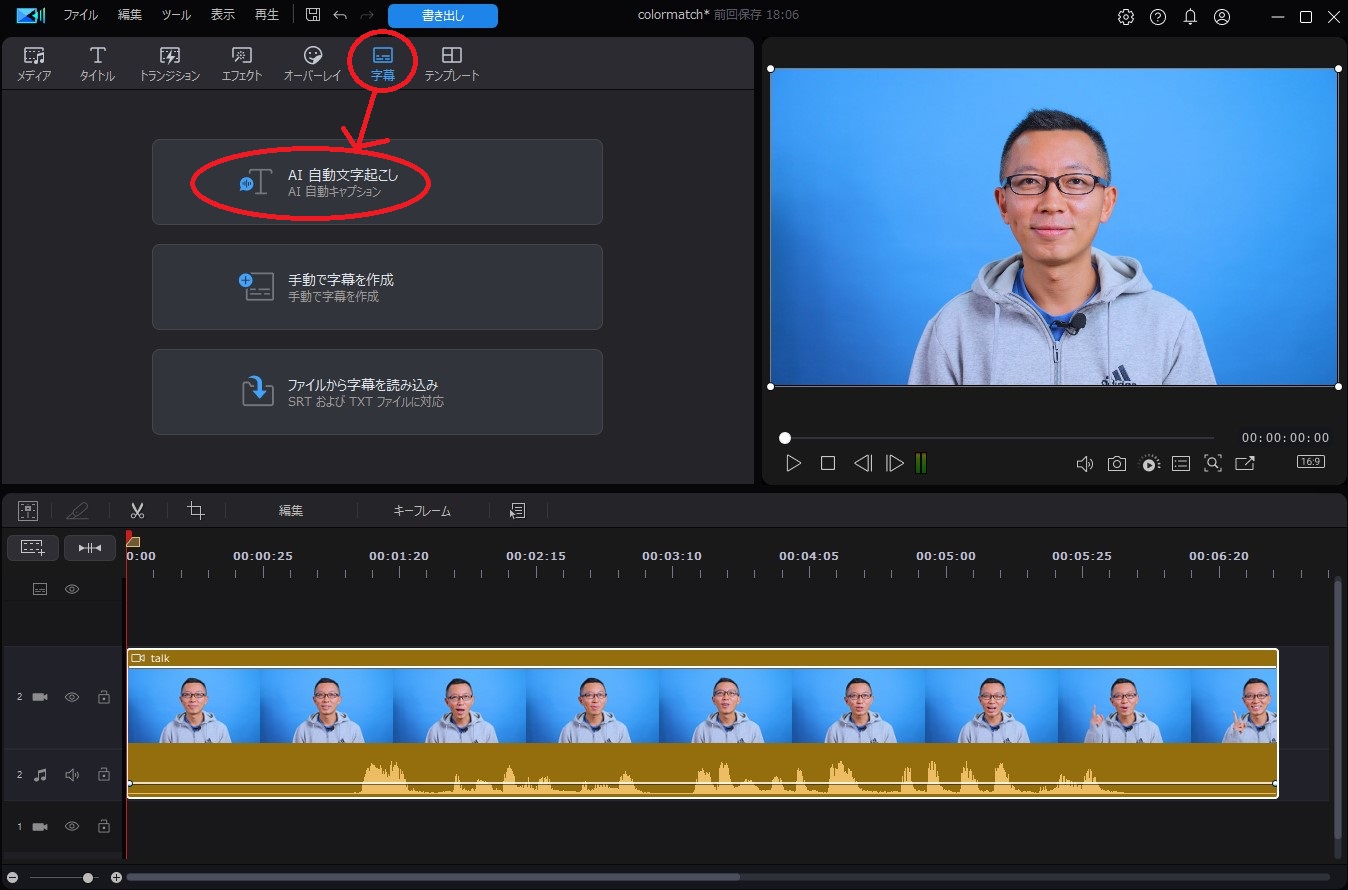Click the magnifier zoom icon under the preview
1348x890 pixels.
[x=1212, y=463]
